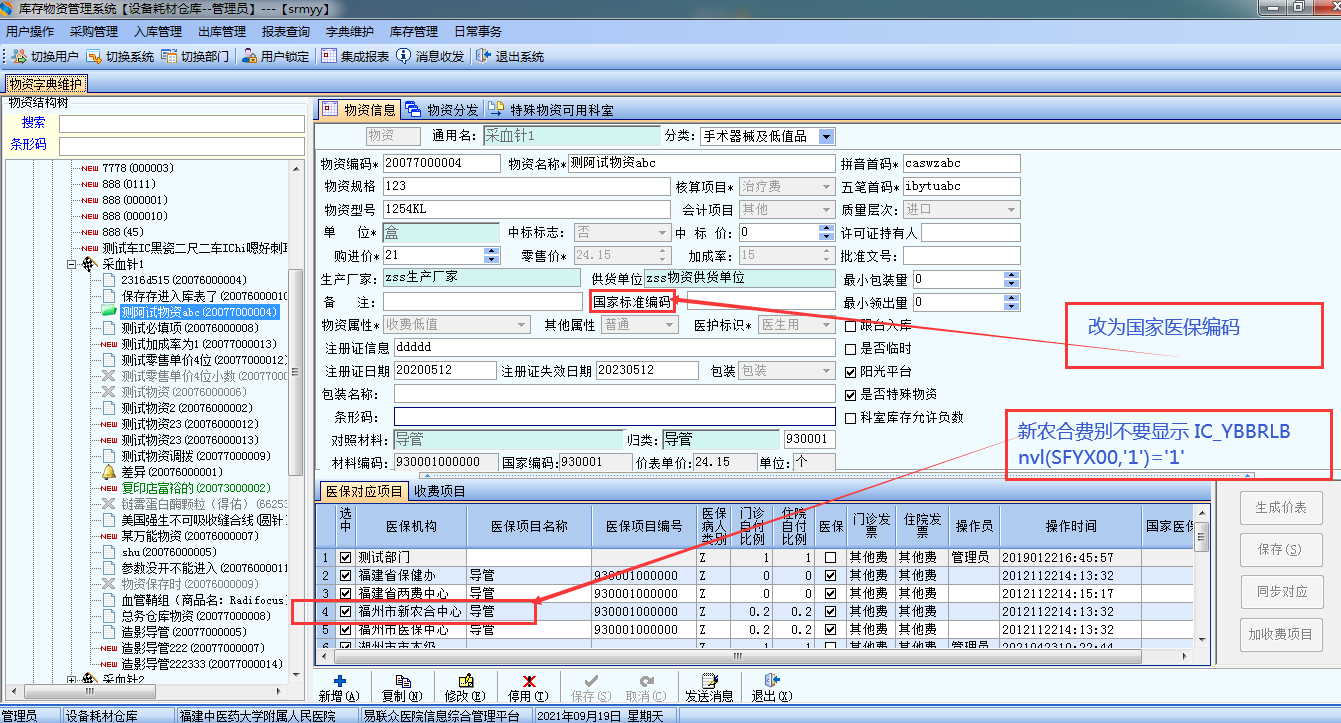Open the 物资属性 dropdown
Image resolution: width=1341 pixels, height=723 pixels.
[521, 325]
